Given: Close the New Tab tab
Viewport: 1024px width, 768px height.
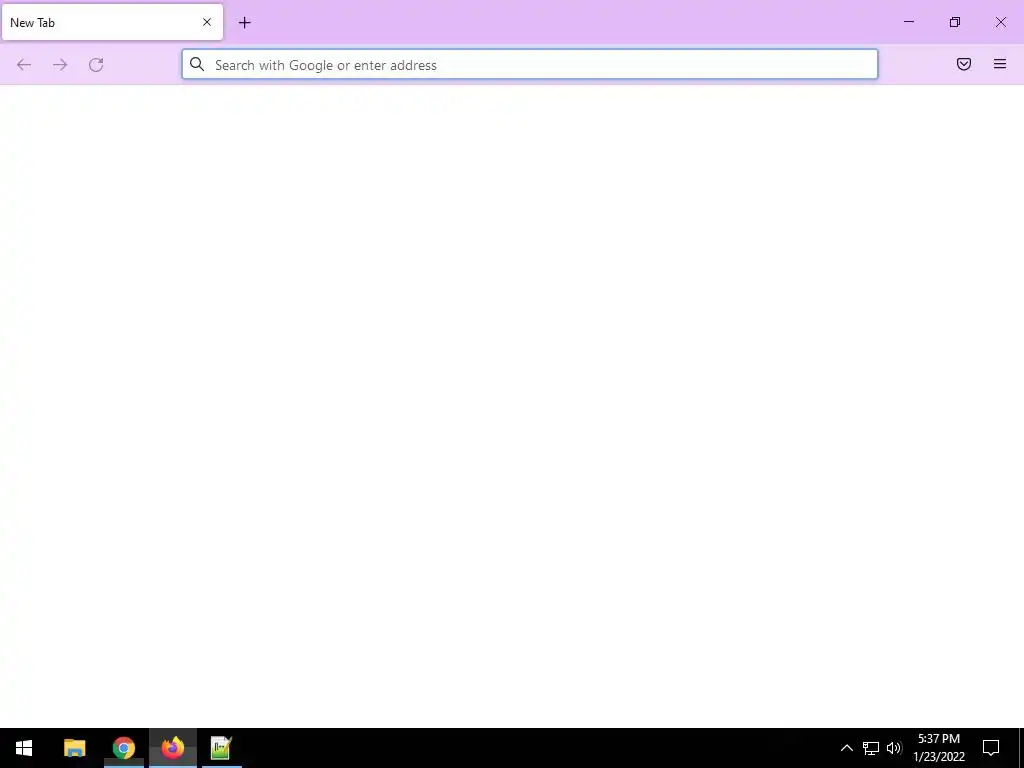Looking at the screenshot, I should coord(207,22).
